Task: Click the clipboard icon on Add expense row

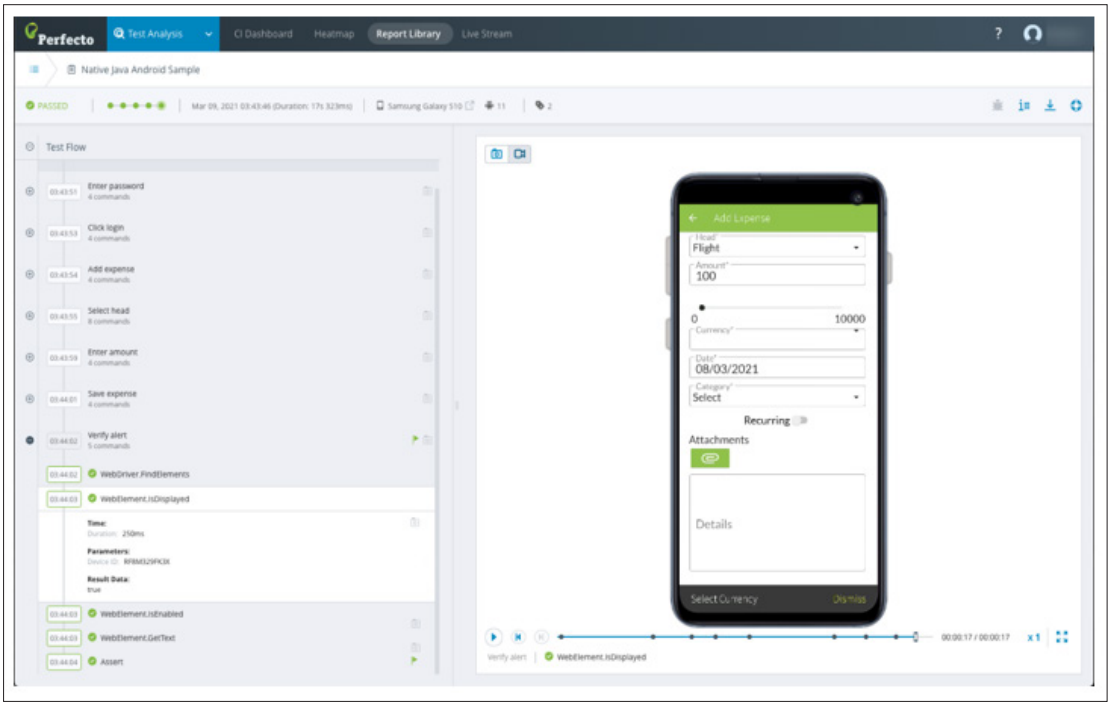Action: [427, 274]
